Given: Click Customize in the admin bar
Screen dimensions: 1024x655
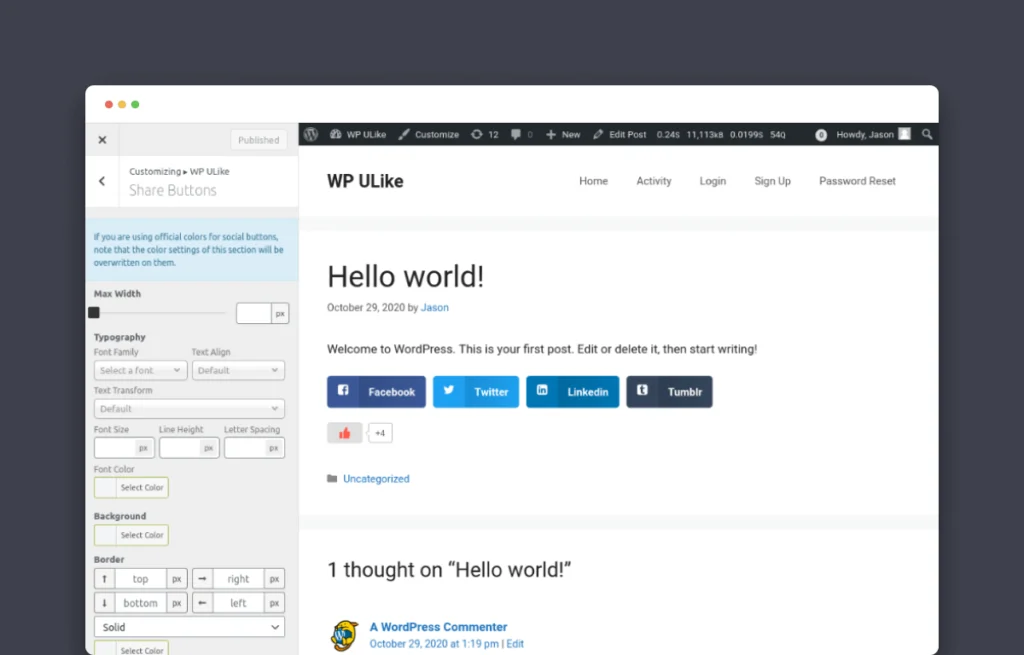Looking at the screenshot, I should click(x=428, y=135).
